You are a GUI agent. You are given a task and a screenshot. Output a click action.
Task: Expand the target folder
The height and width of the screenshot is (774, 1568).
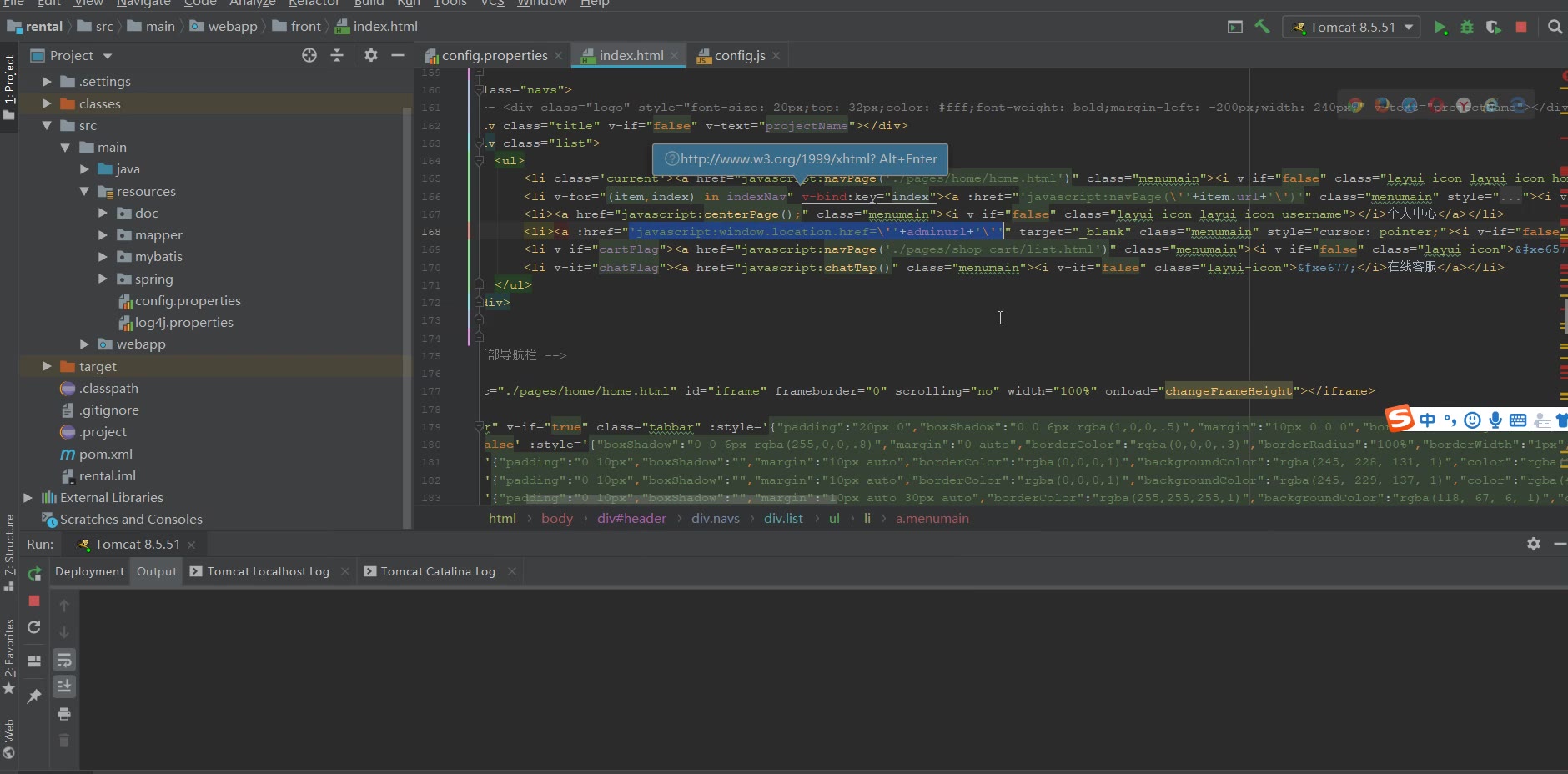pyautogui.click(x=48, y=366)
